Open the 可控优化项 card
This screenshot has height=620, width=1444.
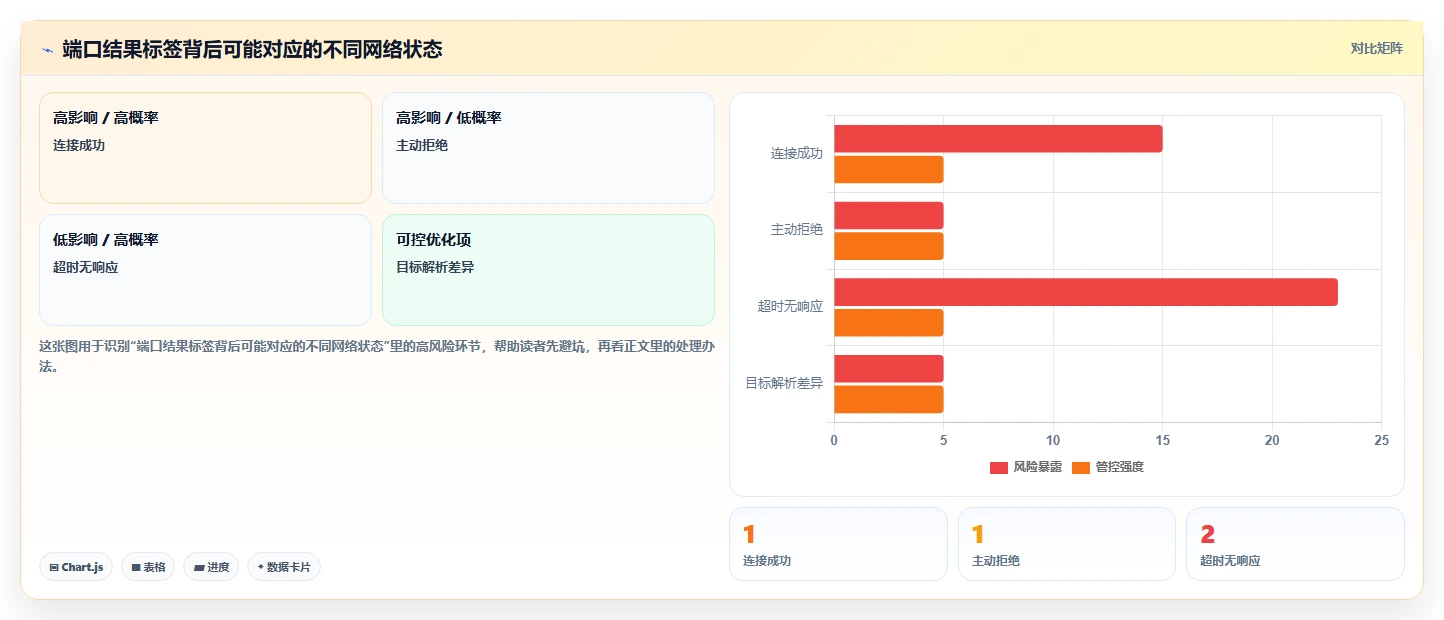click(548, 270)
